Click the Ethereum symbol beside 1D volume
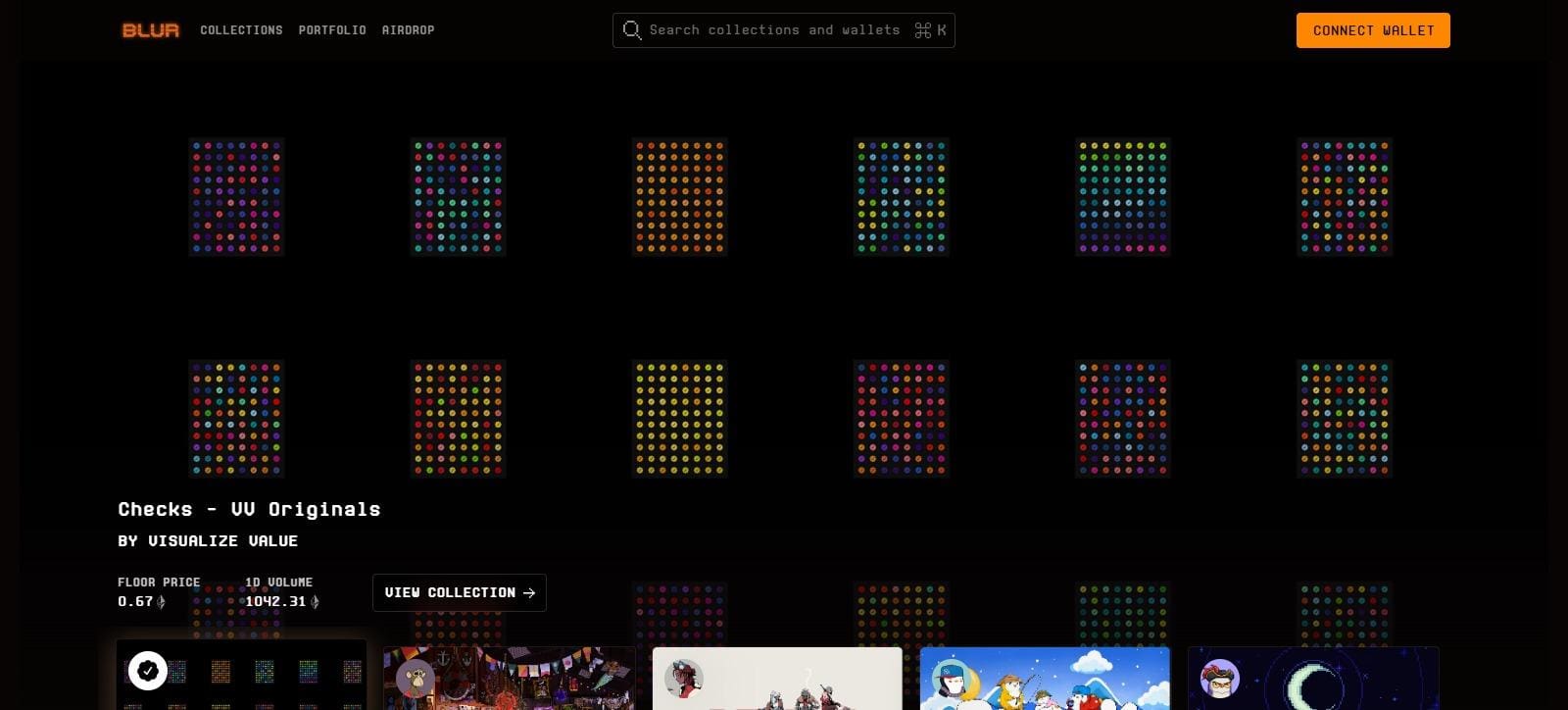Screen dimensions: 1568x710 315,601
